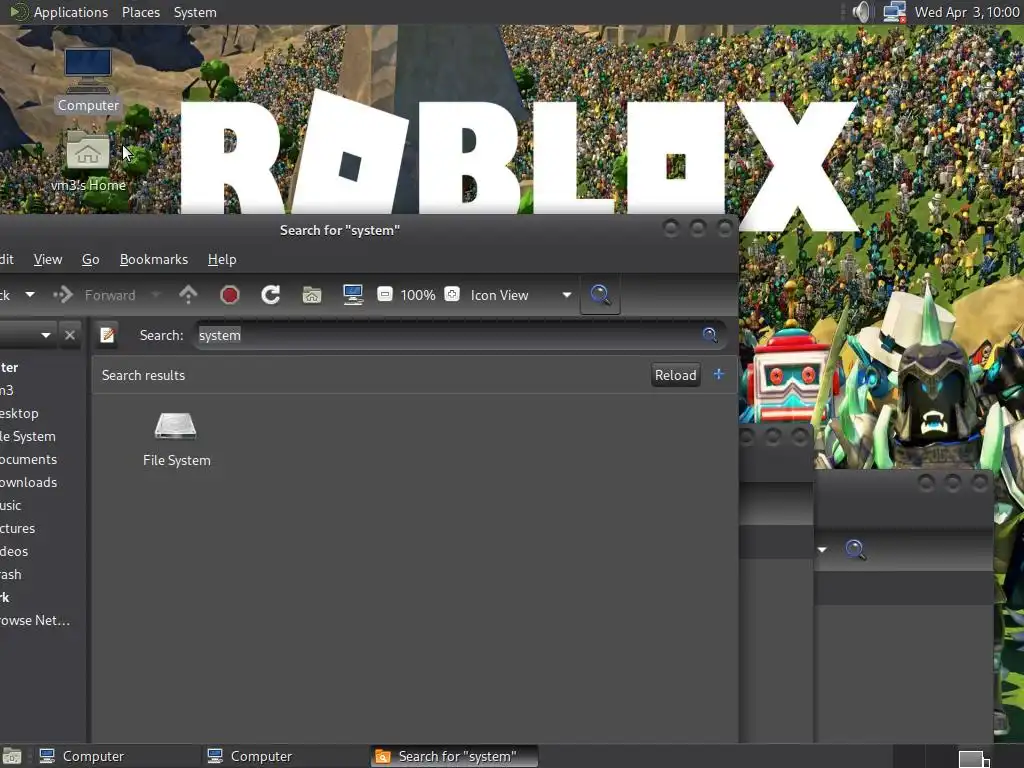Open the View menu
This screenshot has height=768, width=1024.
48,259
